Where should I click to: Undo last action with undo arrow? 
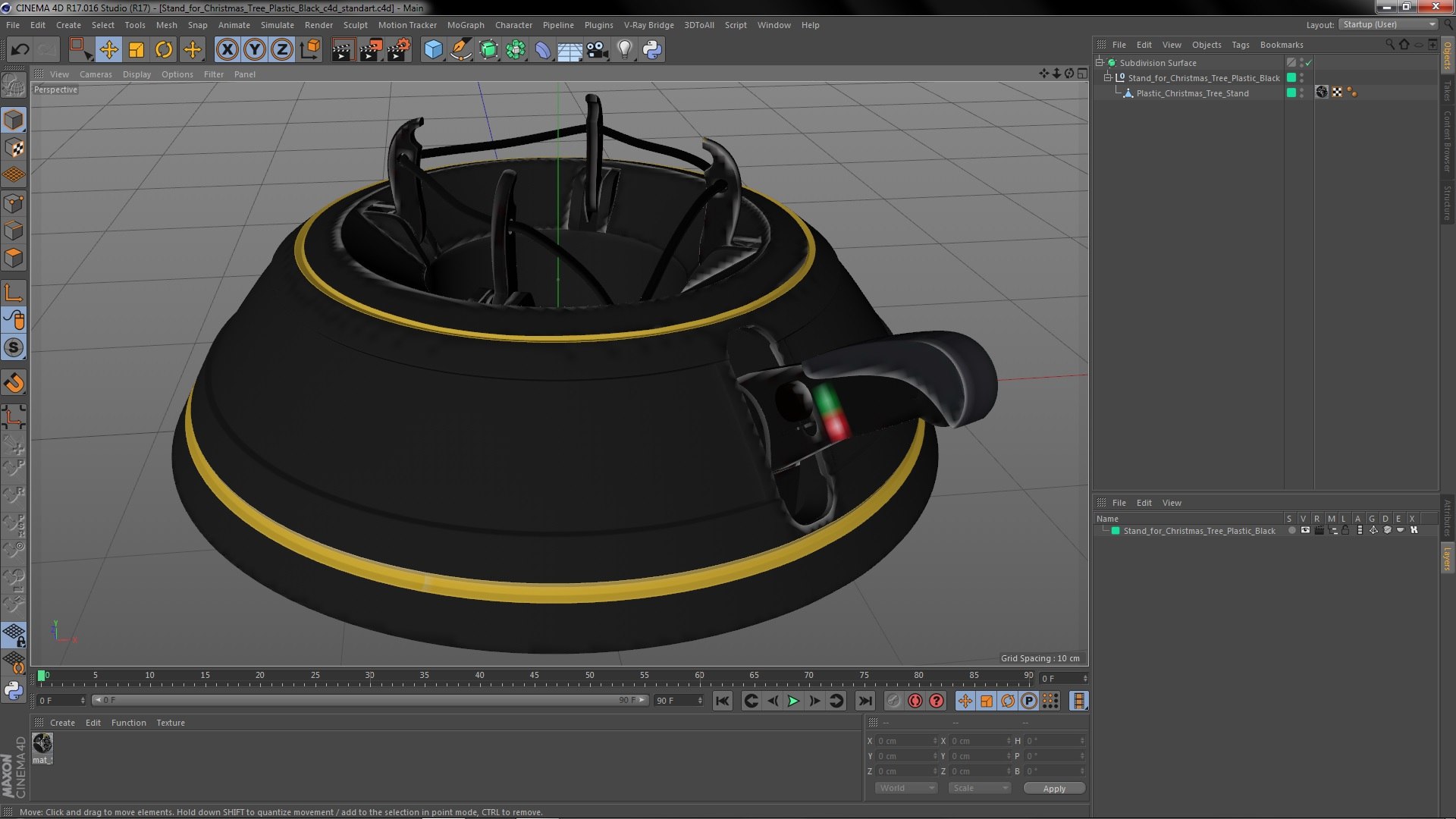(x=20, y=50)
